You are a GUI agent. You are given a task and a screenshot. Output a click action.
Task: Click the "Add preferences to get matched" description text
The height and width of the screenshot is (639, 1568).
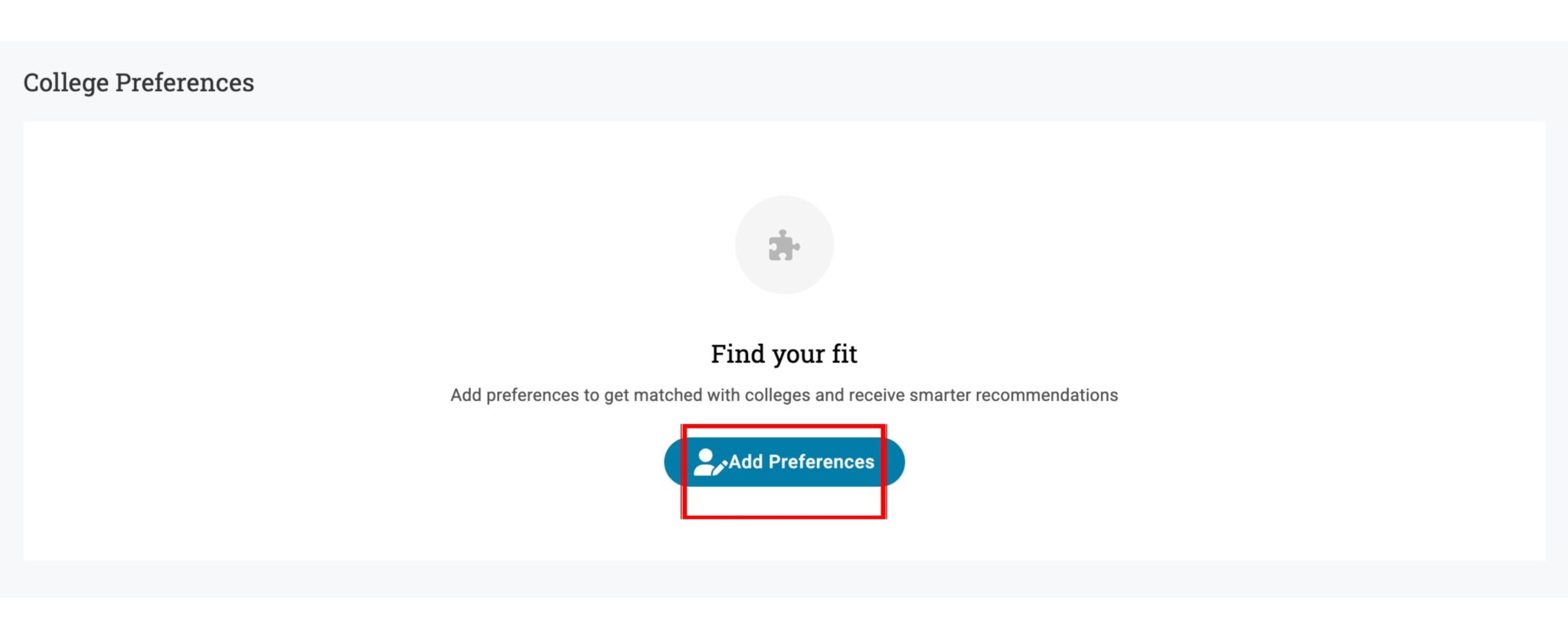[x=784, y=395]
